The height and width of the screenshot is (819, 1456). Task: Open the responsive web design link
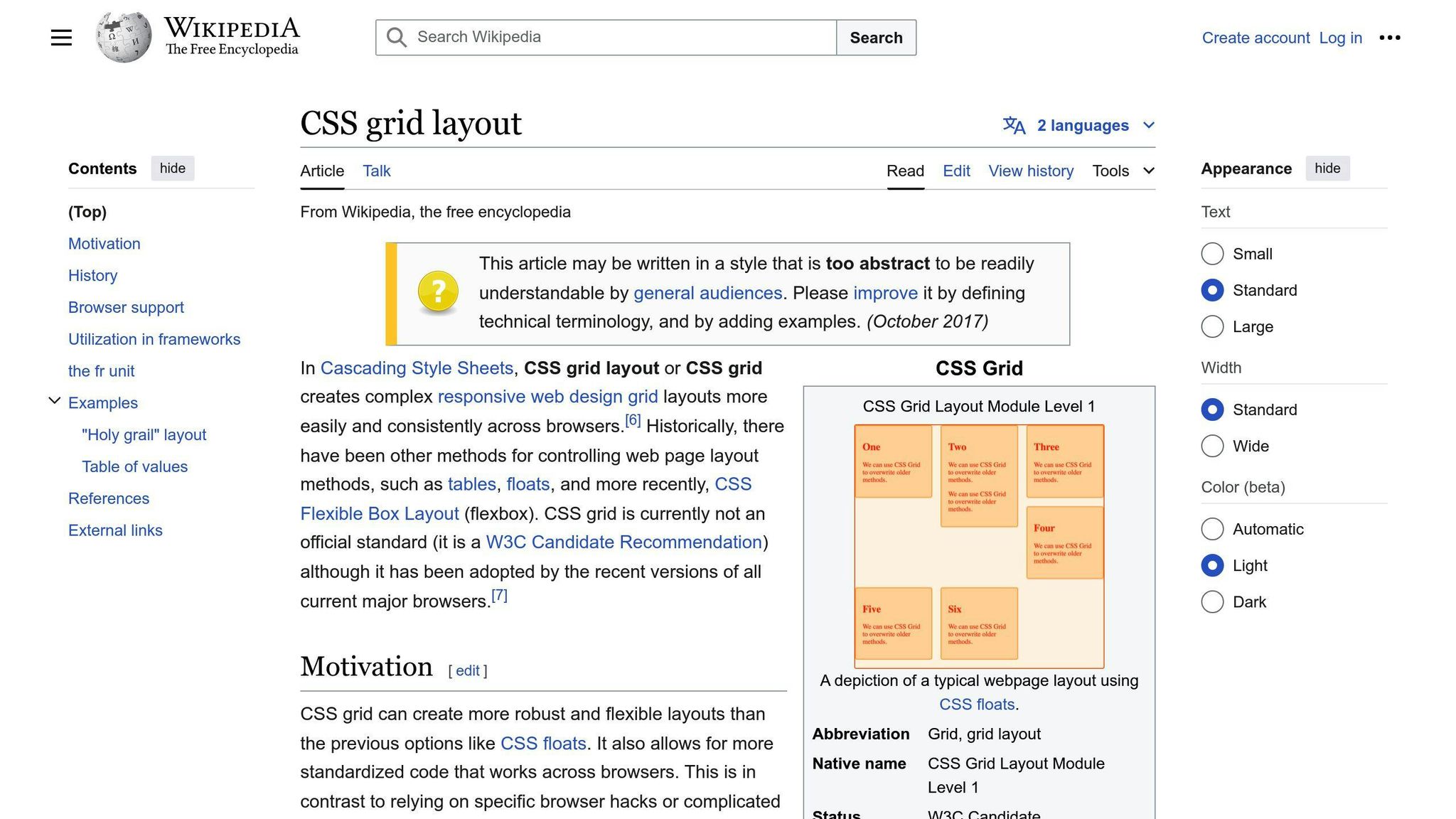click(x=530, y=397)
